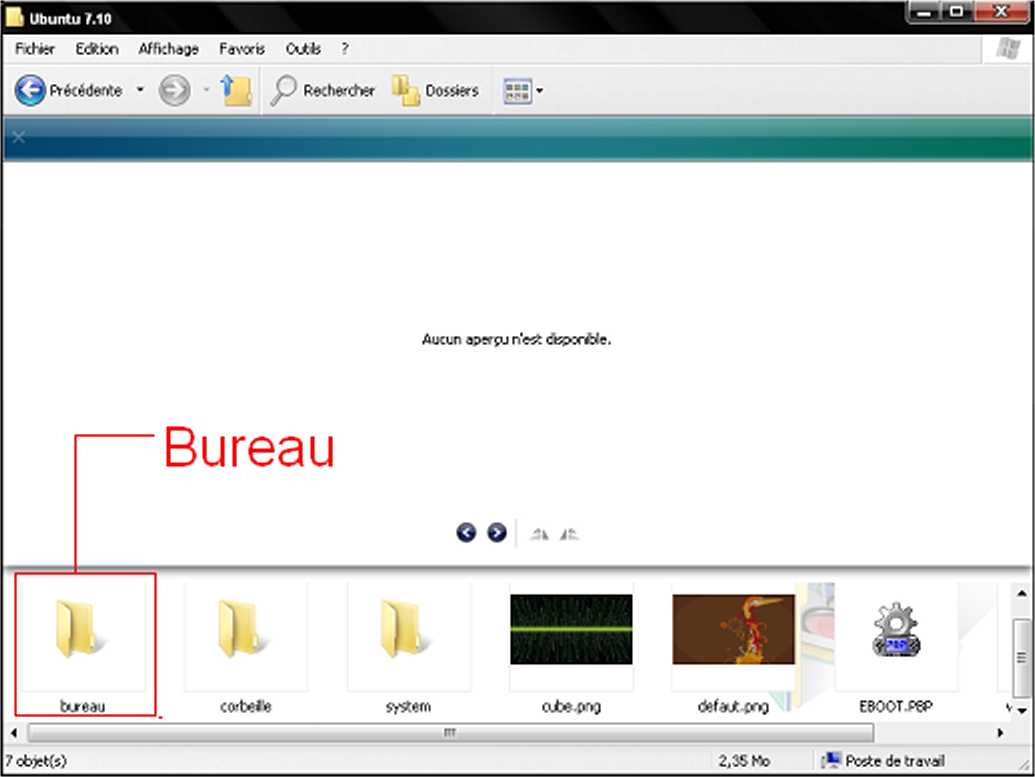Open the Outils menu

point(303,49)
